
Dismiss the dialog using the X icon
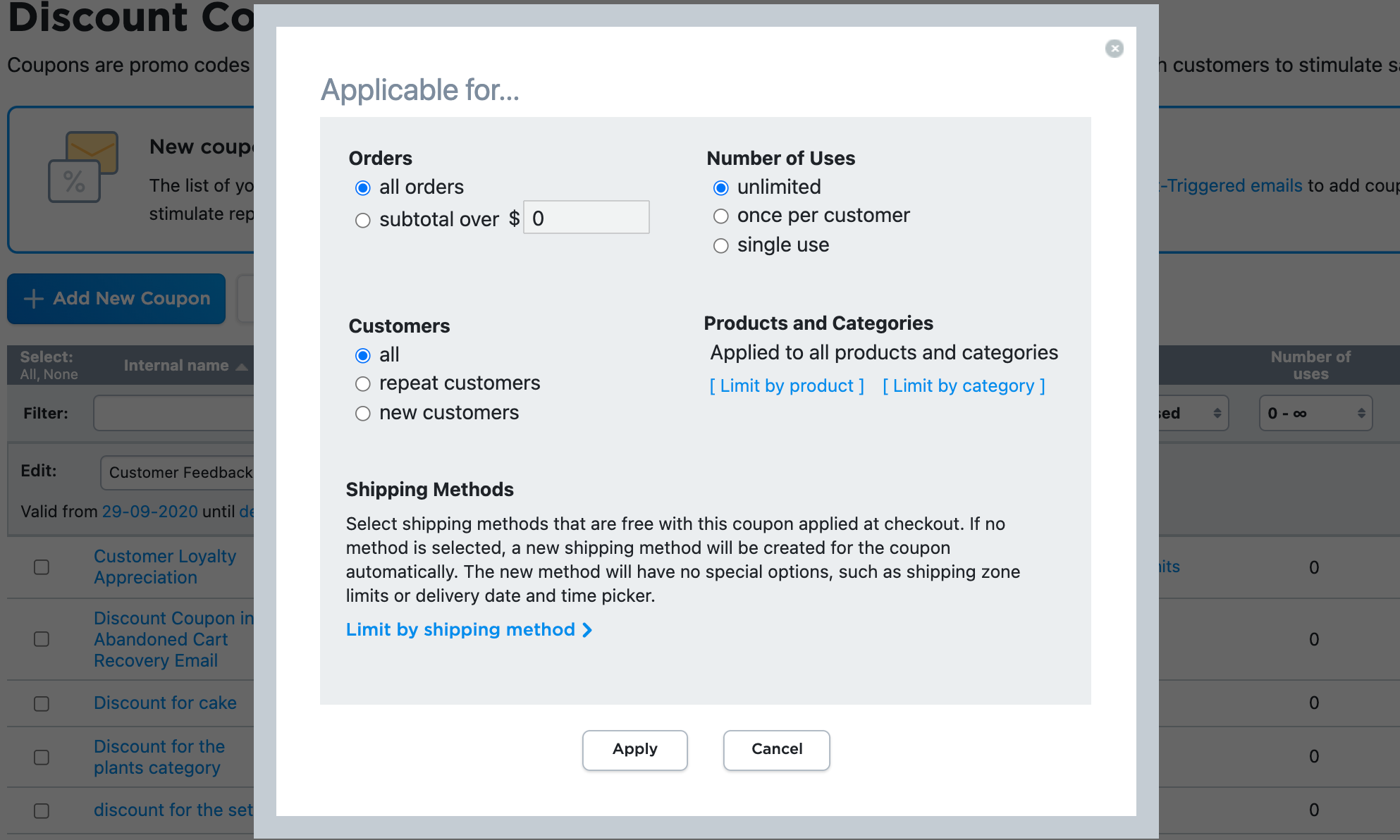1114,49
